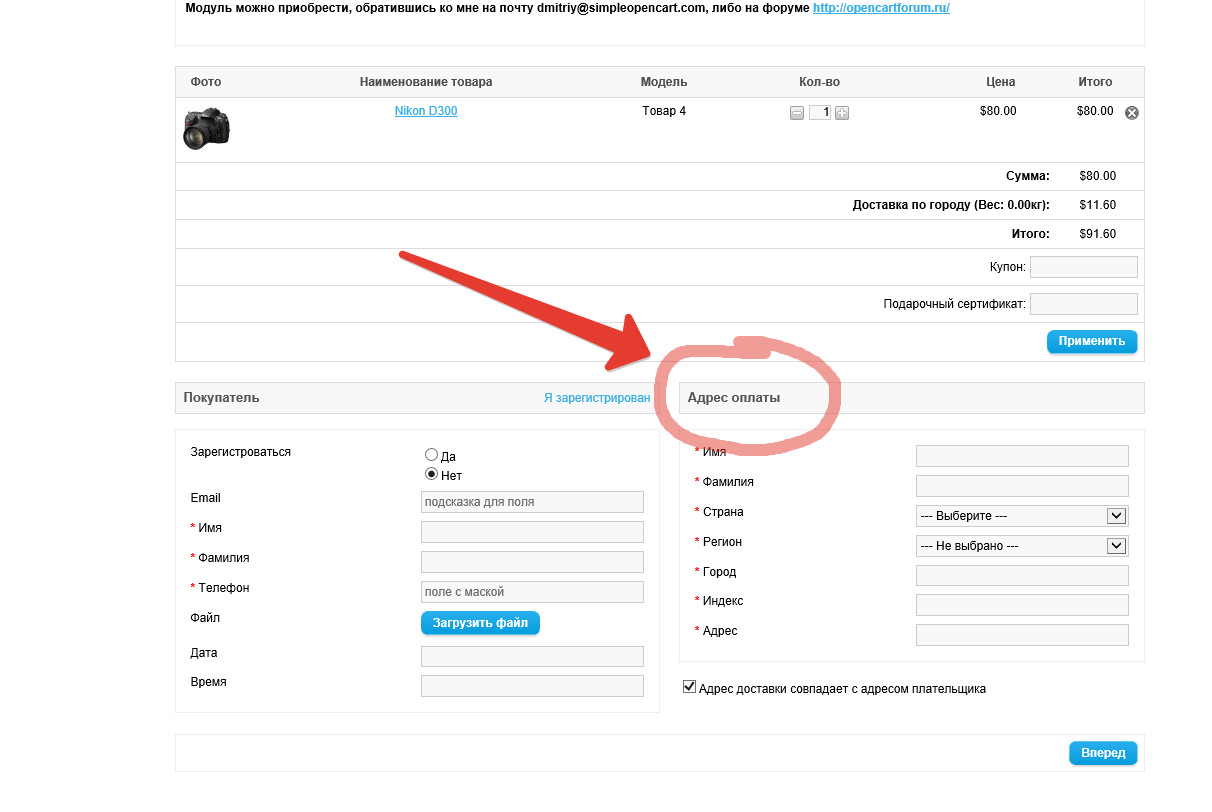Remove Nikon D300 from cart with X icon
This screenshot has width=1212, height=812.
tap(1132, 113)
